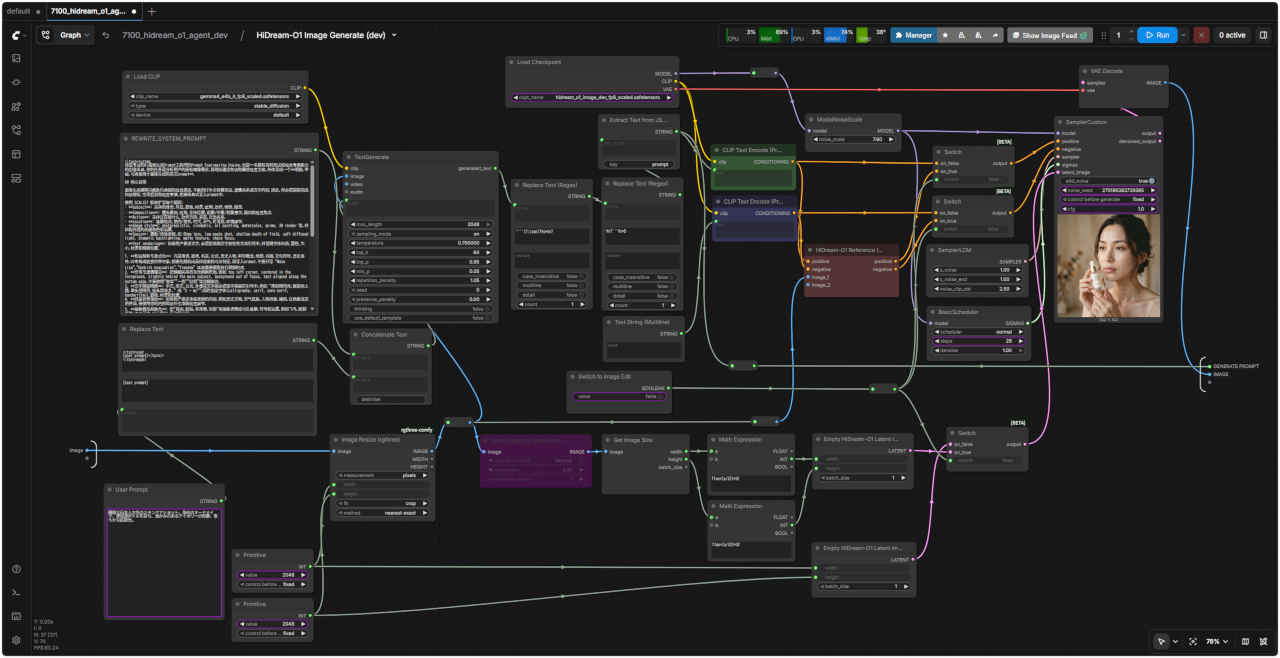The image size is (1280, 658).
Task: Toggle case_insensitive in second Replace Text (Regex)
Action: click(x=641, y=277)
